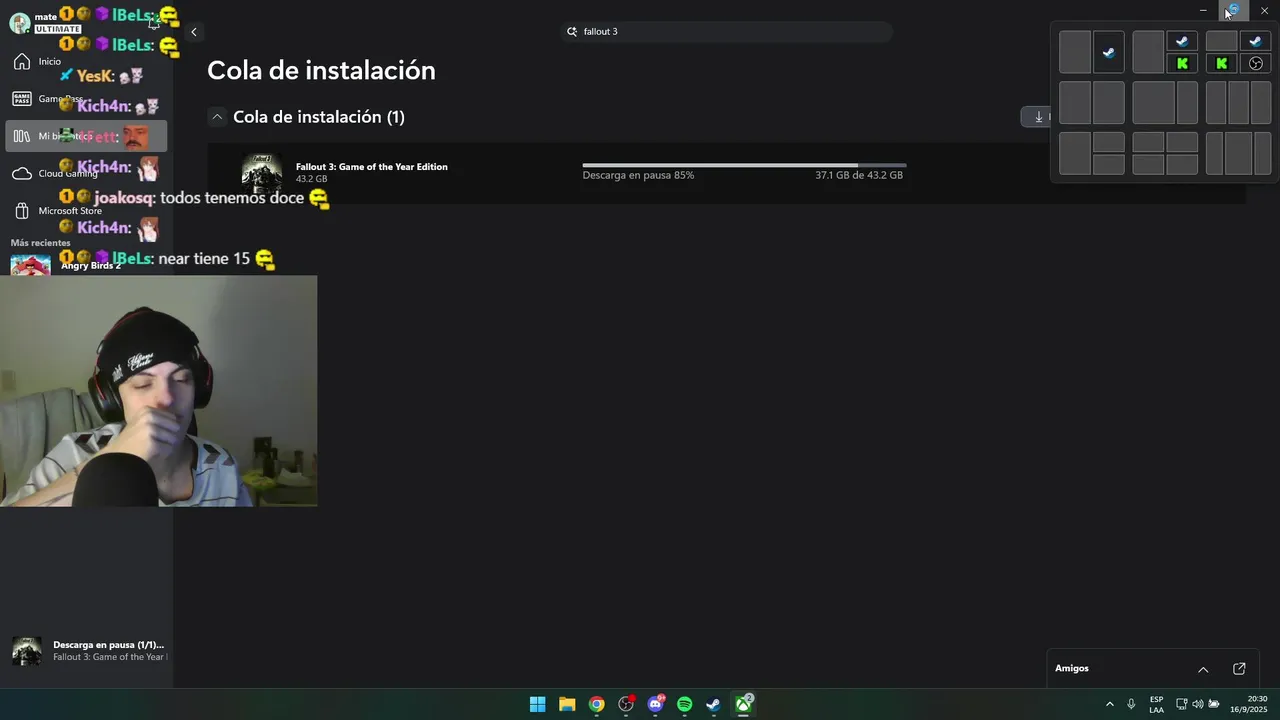Click the battery icon in the tray
Screen dimensions: 1280x720
pos(1214,704)
